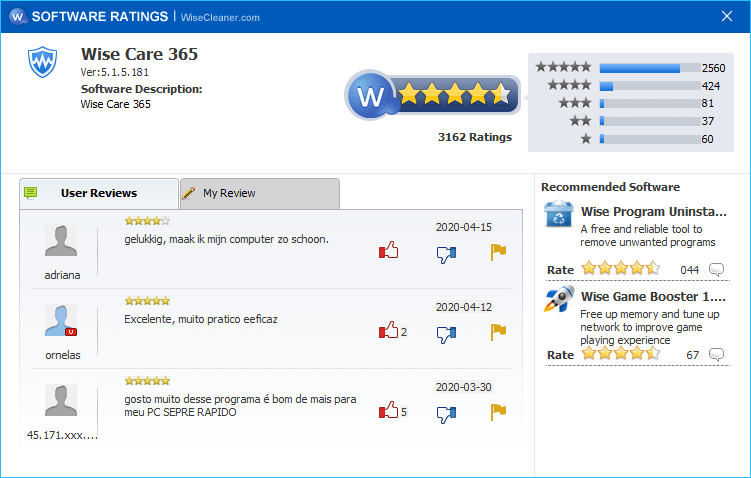The height and width of the screenshot is (478, 751).
Task: Click the '3162 Ratings' text
Action: coord(475,137)
